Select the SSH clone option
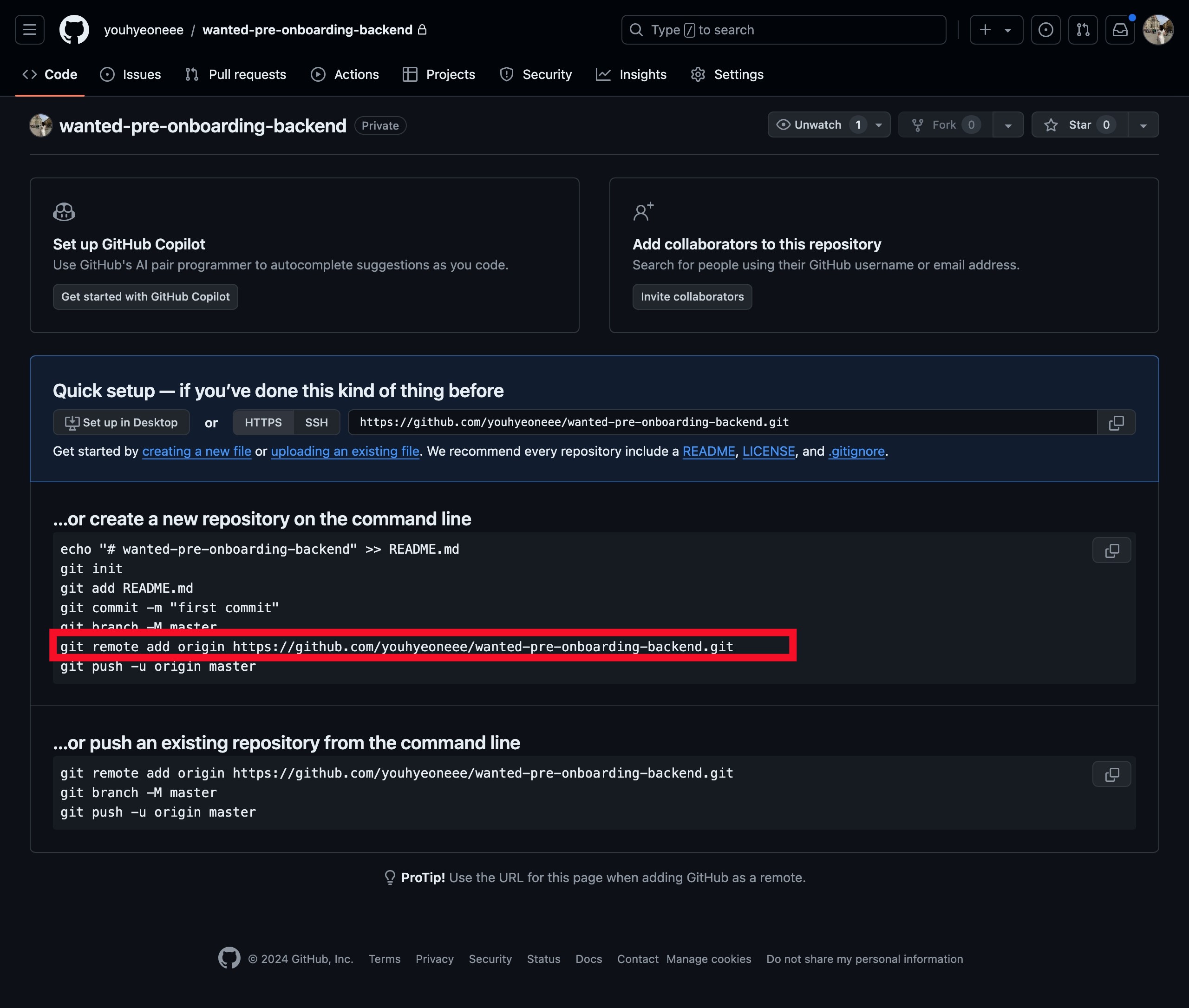 317,422
